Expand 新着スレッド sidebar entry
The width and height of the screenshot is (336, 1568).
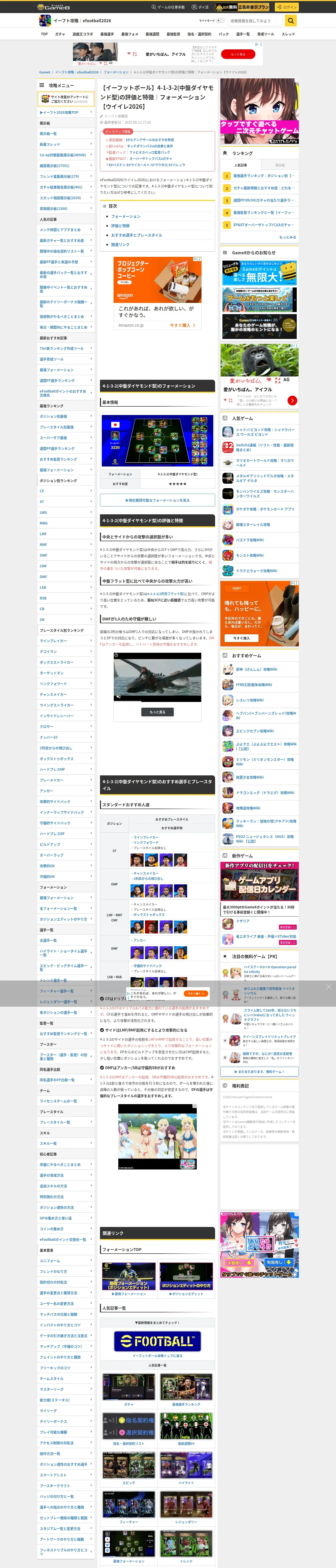pyautogui.click(x=66, y=144)
